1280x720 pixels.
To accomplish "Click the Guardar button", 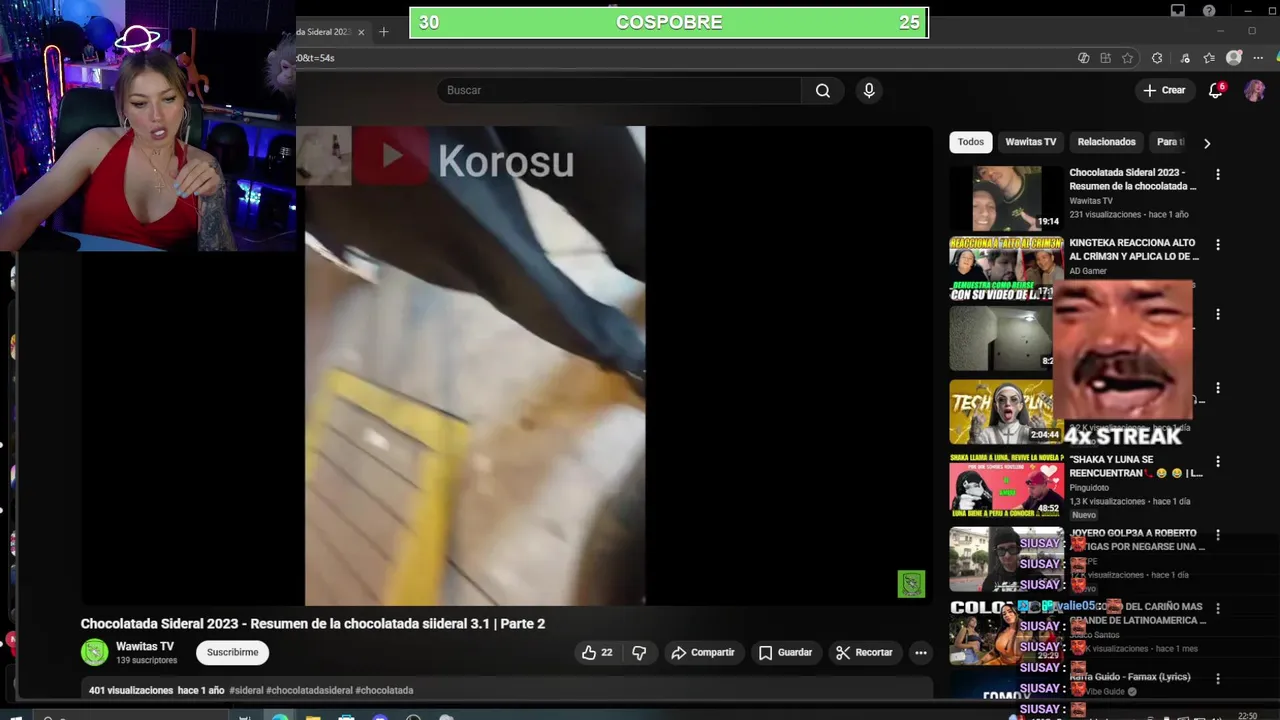I will coord(785,652).
